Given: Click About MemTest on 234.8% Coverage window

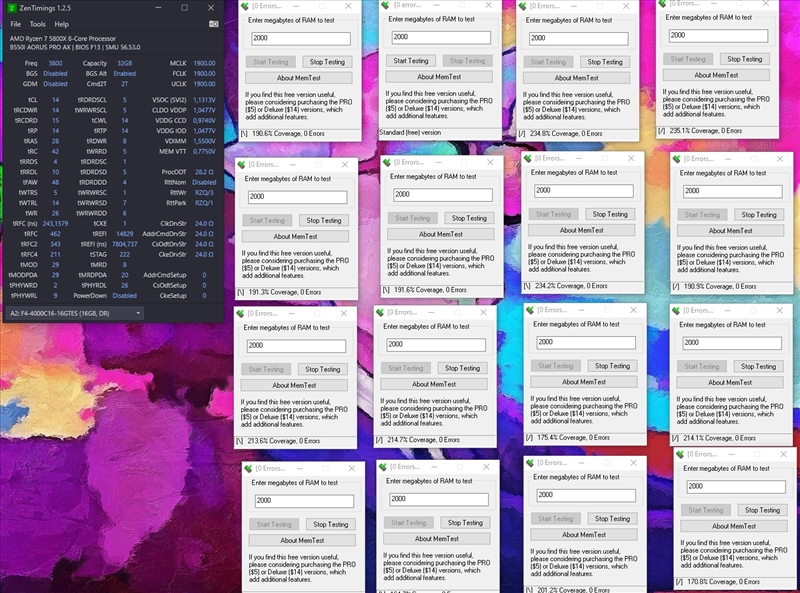Looking at the screenshot, I should click(575, 77).
